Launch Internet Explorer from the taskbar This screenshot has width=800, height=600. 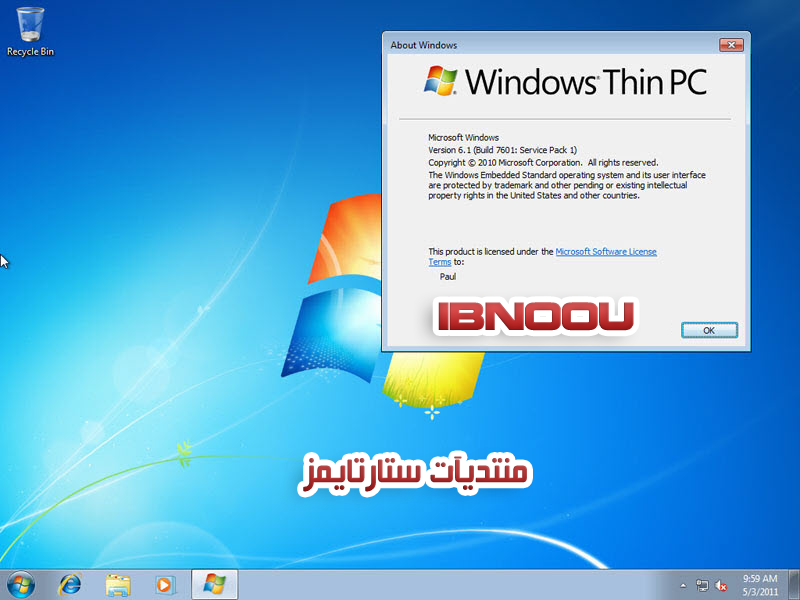click(70, 585)
